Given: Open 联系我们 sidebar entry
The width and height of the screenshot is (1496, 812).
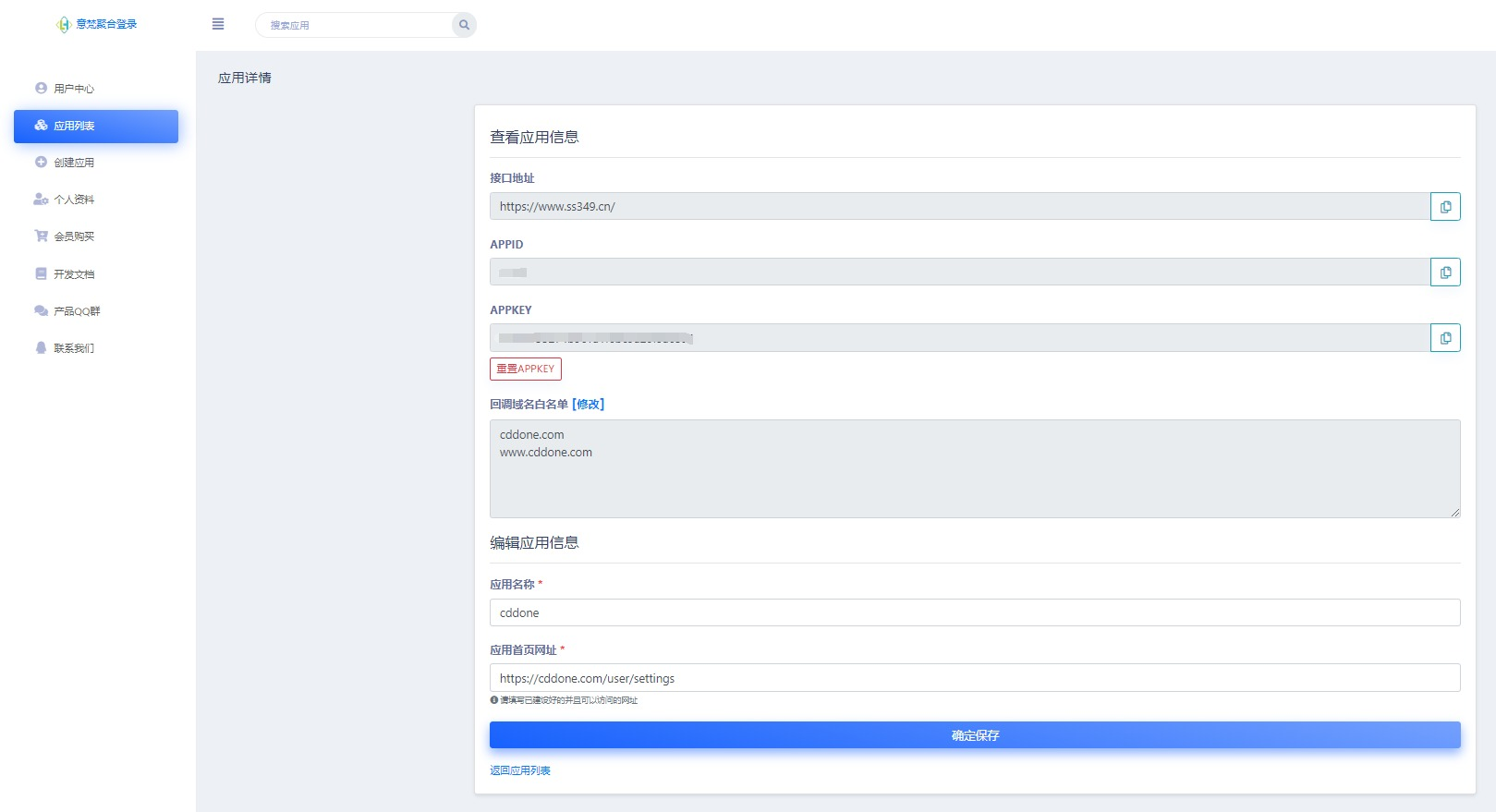Looking at the screenshot, I should (x=96, y=348).
